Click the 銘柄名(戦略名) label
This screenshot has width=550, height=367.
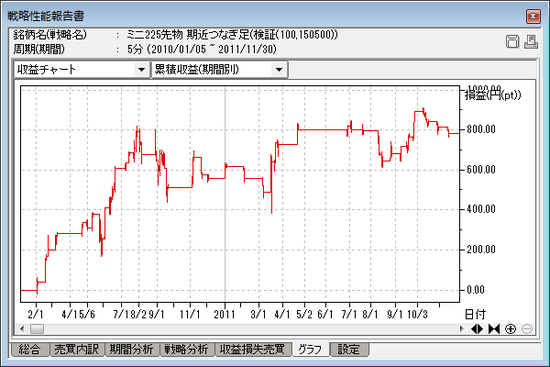point(50,35)
